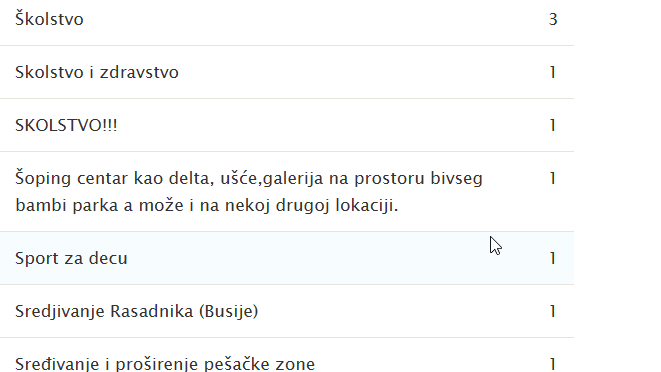Click count 1 beside SKOLSTVO!!!
Screen dimensions: 661x372
[553, 125]
